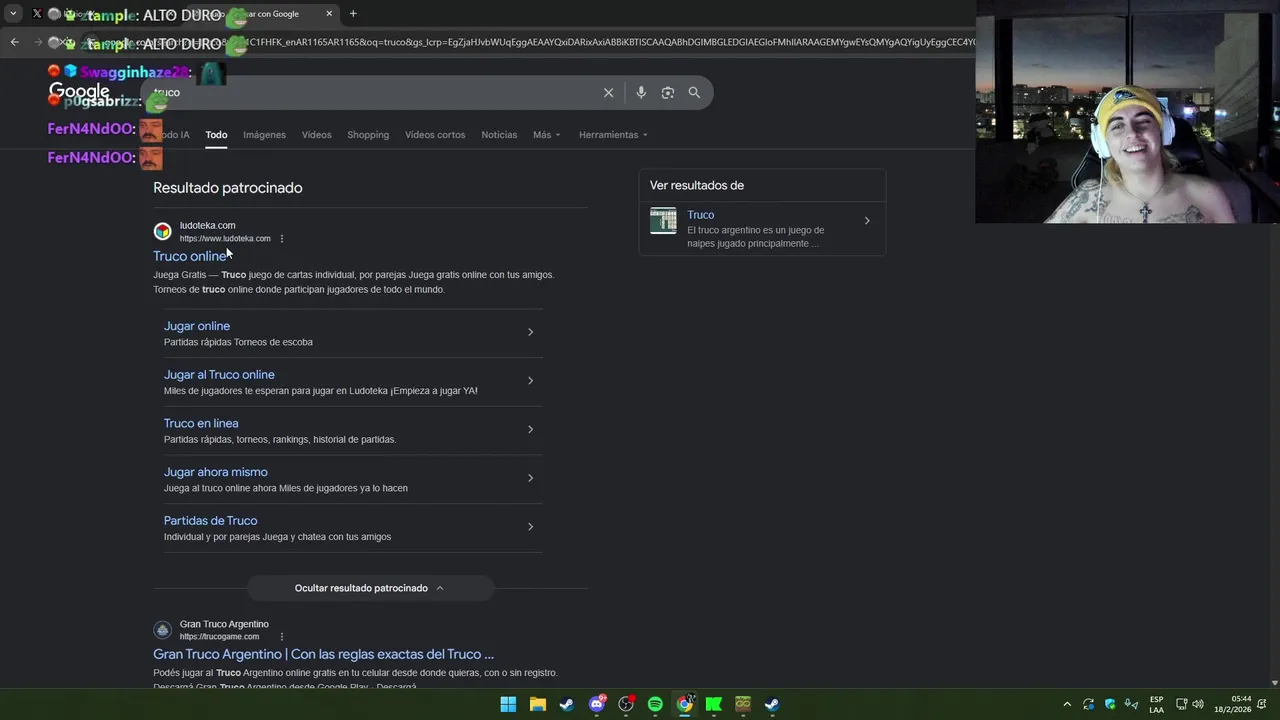1280x720 pixels.
Task: Open the volume control in system tray
Action: 1198,704
